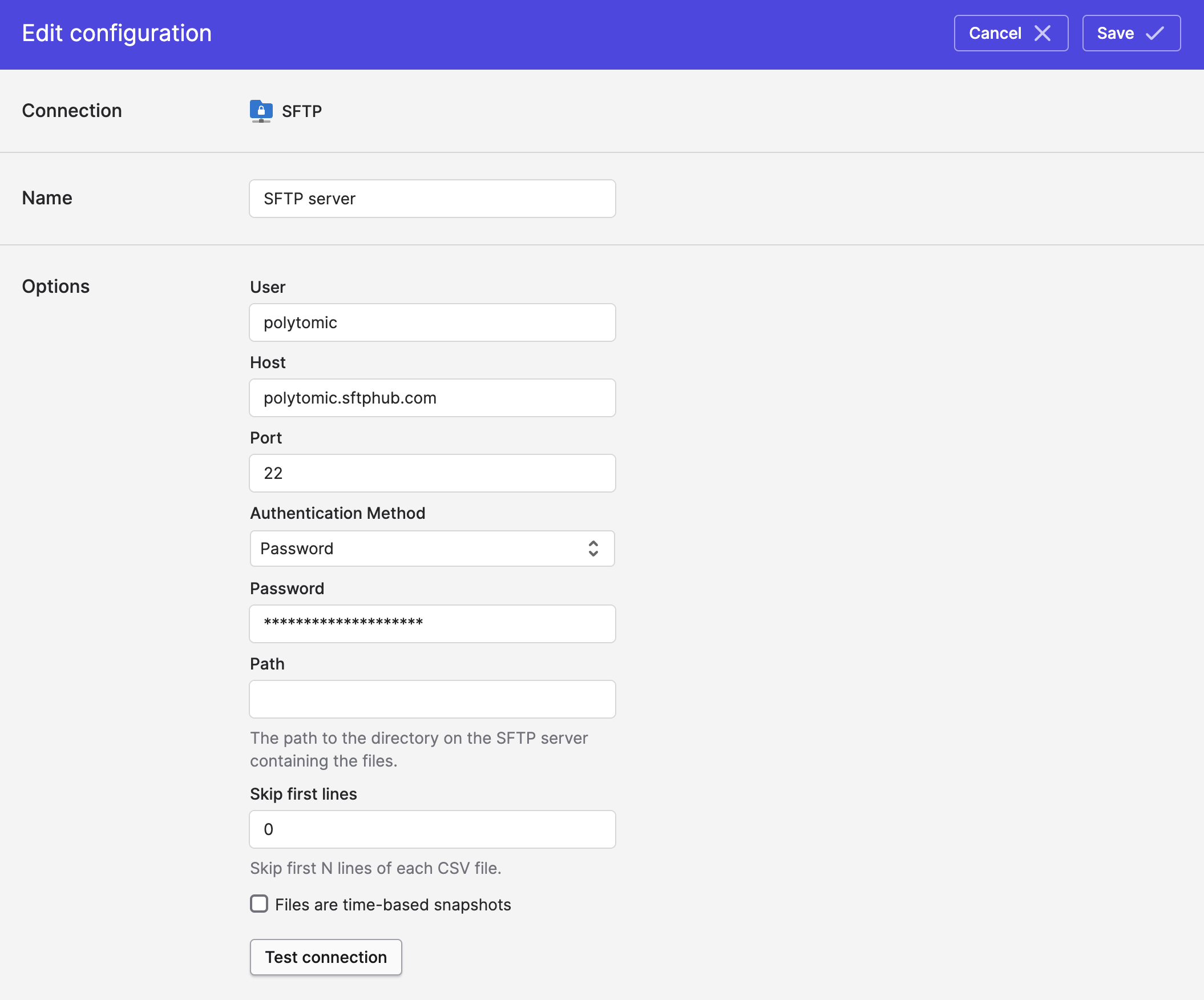This screenshot has height=1000, width=1204.
Task: Click the Files are time-based snapshots label
Action: pyautogui.click(x=393, y=905)
